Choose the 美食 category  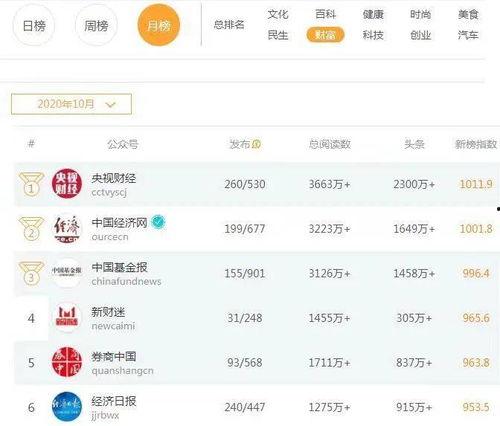point(468,14)
